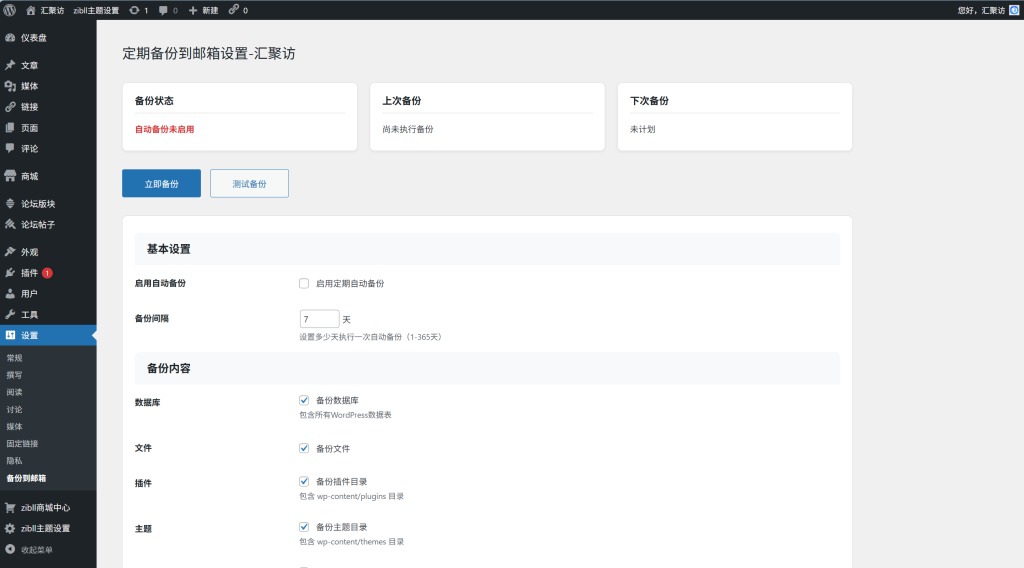Click the 插件 plug icon in sidebar

(x=10, y=273)
